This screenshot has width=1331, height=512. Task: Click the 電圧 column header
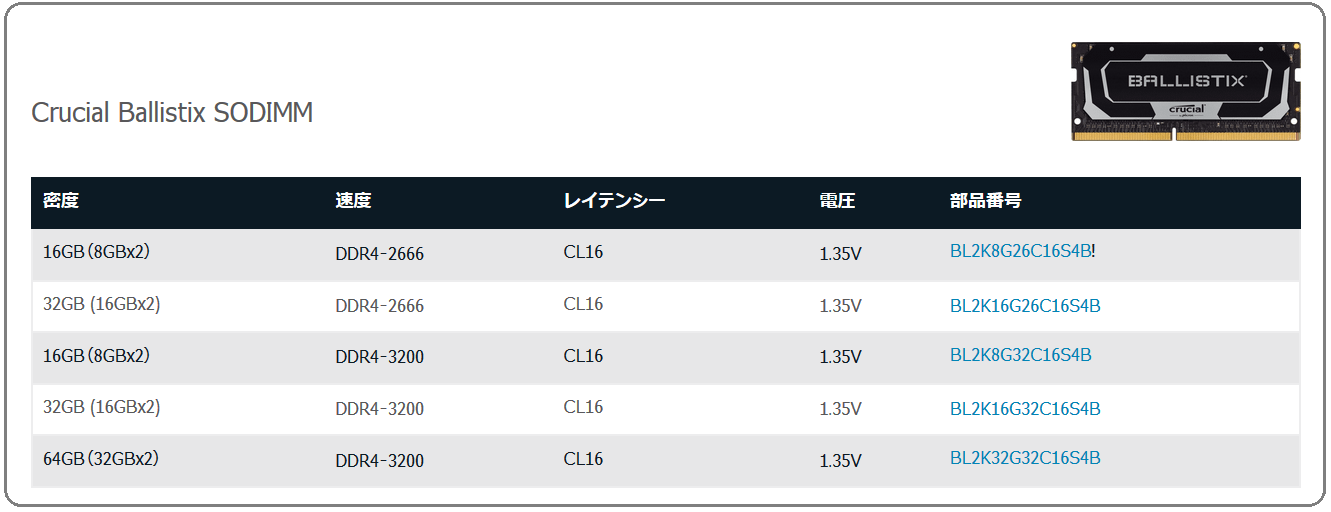tap(837, 201)
